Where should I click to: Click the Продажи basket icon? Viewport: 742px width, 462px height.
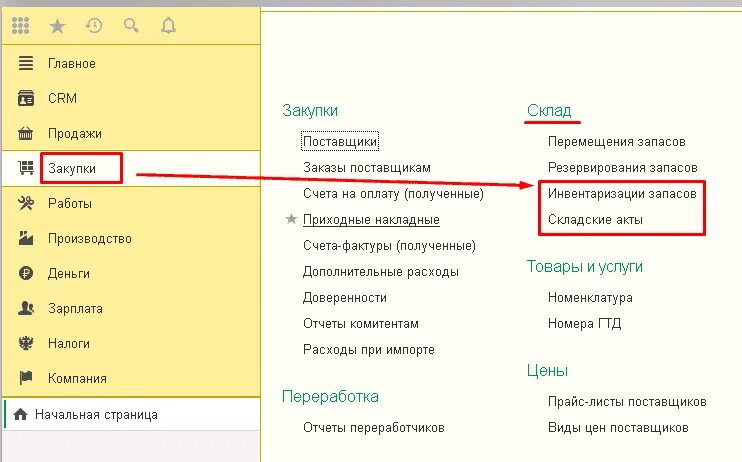pyautogui.click(x=26, y=133)
